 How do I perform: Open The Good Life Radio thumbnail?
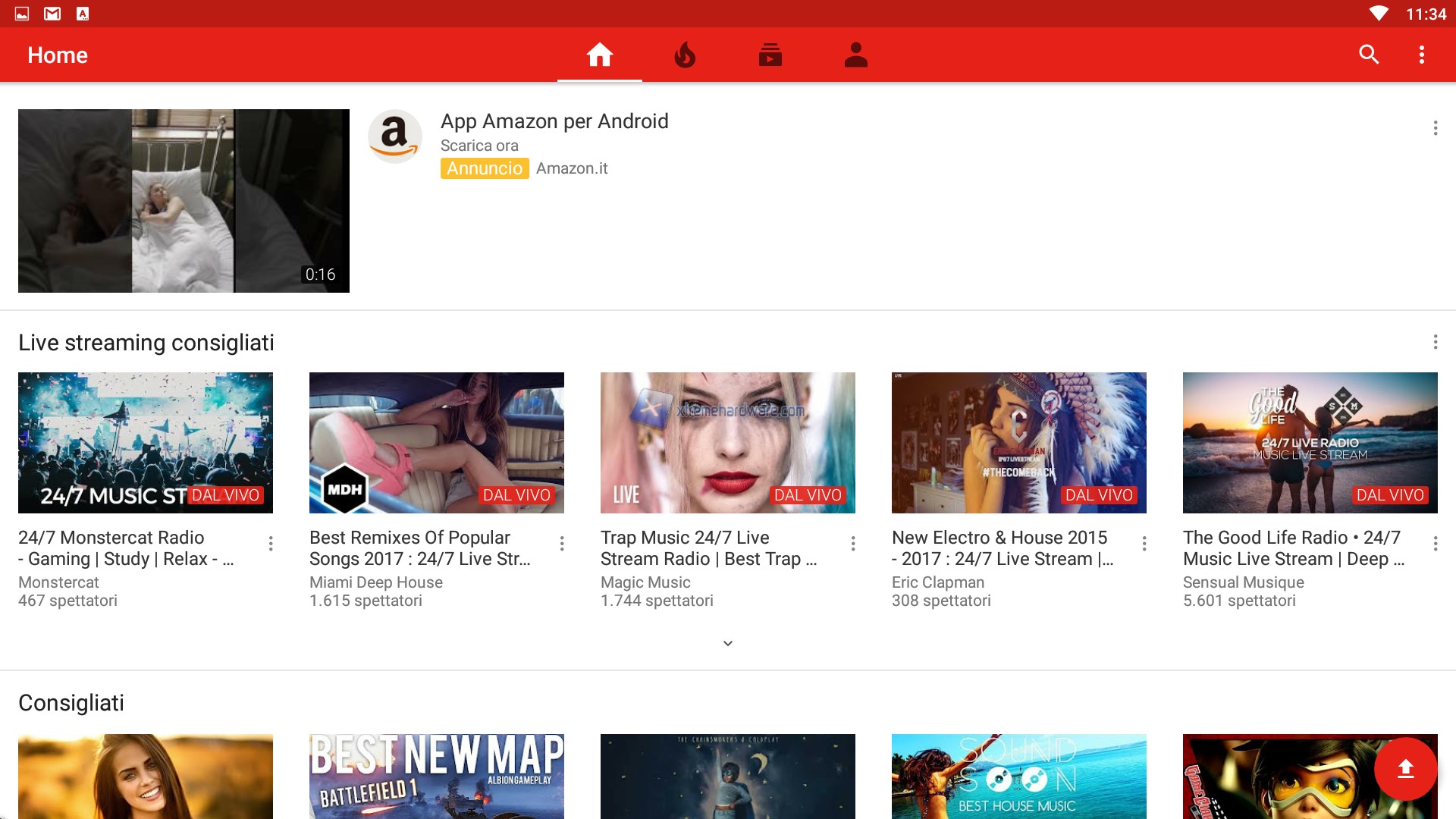click(x=1310, y=442)
